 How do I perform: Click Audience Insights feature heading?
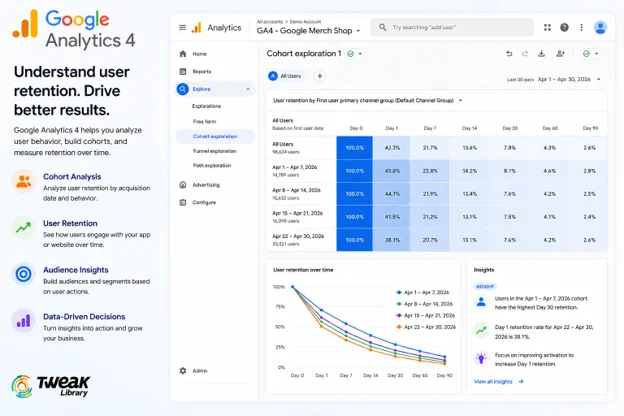(76, 270)
